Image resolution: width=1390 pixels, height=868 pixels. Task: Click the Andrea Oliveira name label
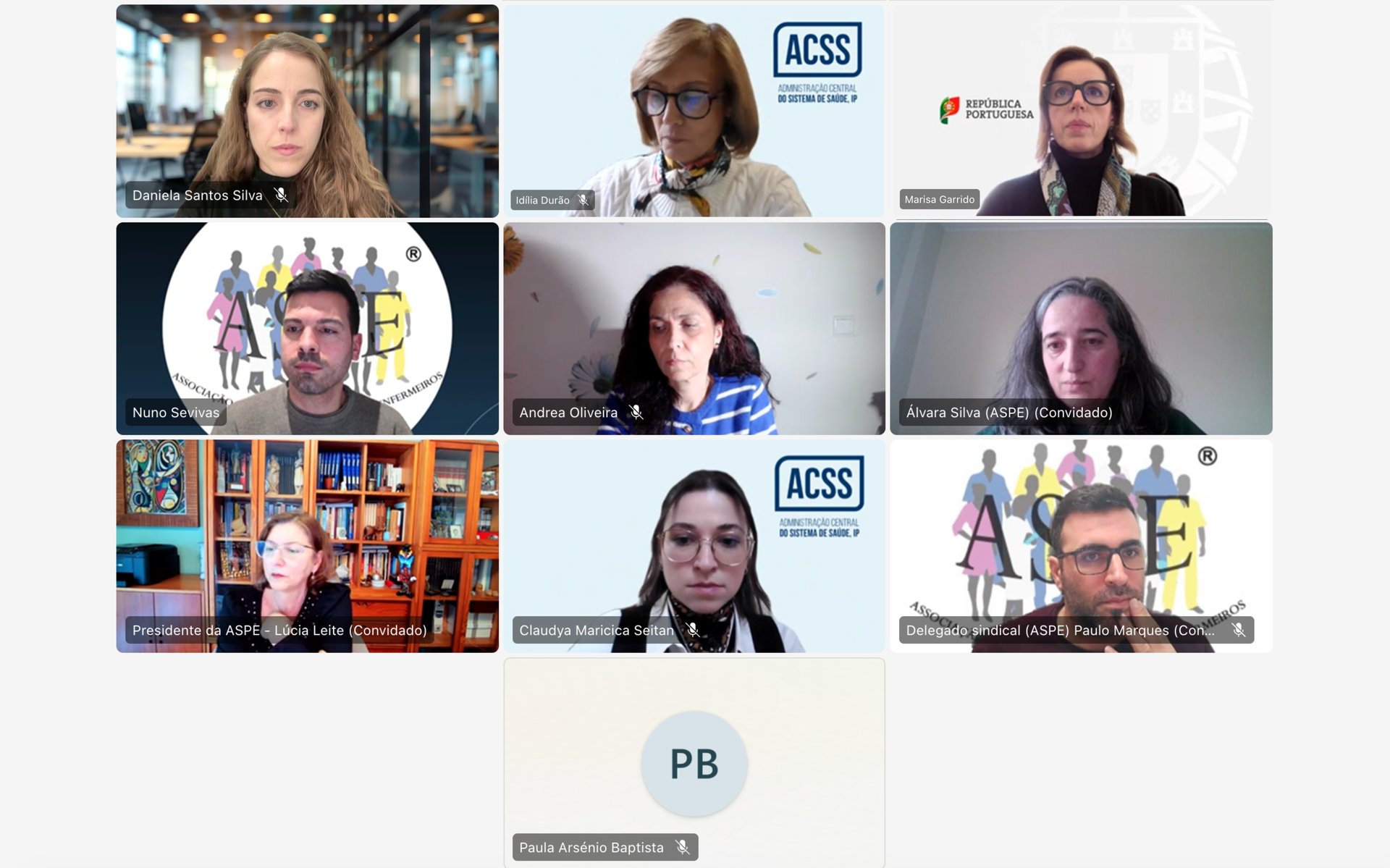[568, 413]
